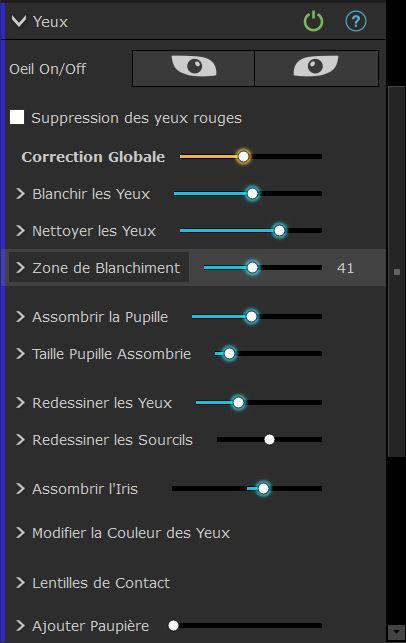Open the blue question mark help icon
The width and height of the screenshot is (406, 643).
[x=356, y=21]
